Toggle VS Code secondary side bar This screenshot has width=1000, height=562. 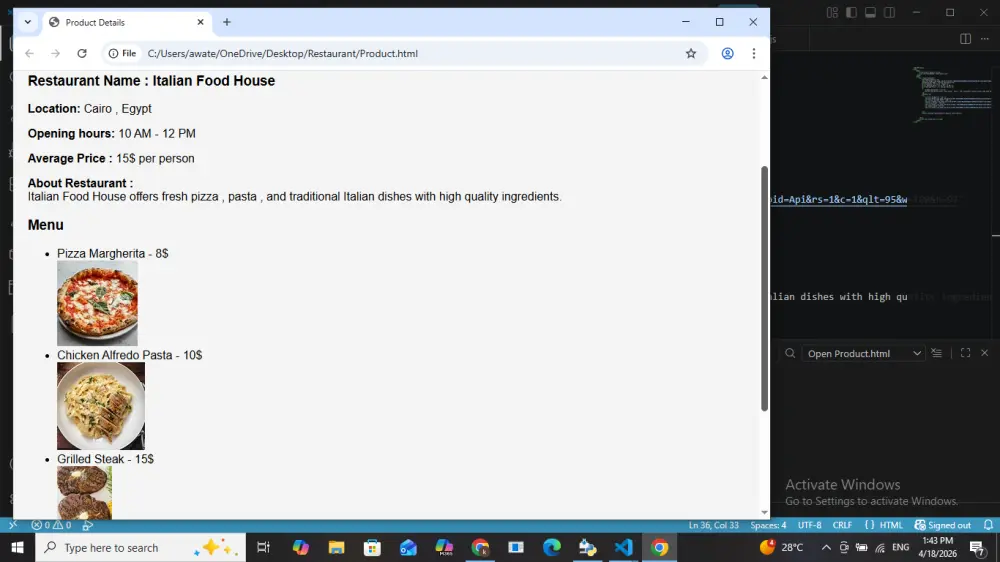(x=889, y=13)
